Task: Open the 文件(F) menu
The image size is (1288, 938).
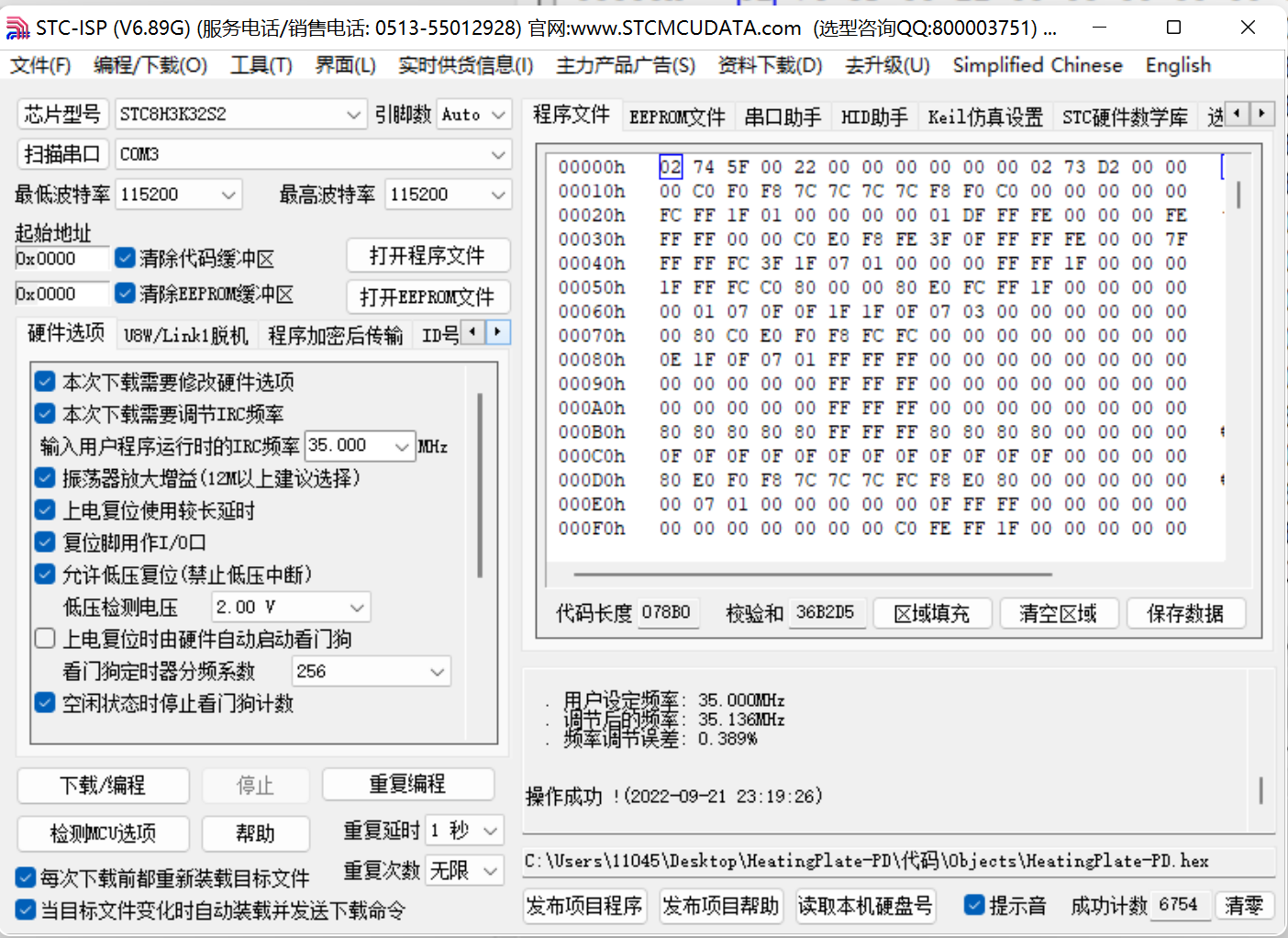Action: [x=40, y=65]
